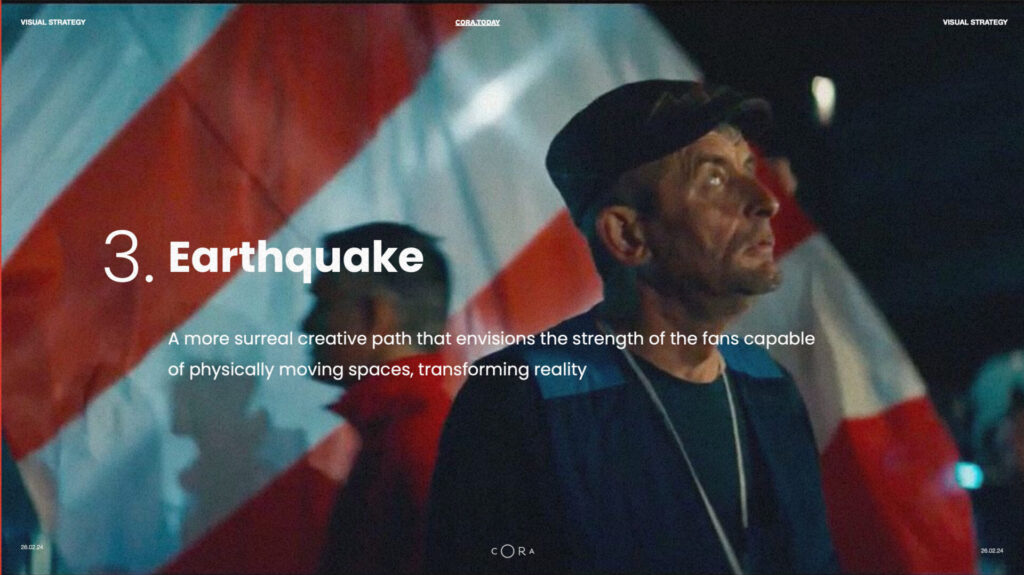This screenshot has width=1024, height=575.
Task: Select the top-left VISUAL STRATEGY label
Action: click(x=53, y=22)
